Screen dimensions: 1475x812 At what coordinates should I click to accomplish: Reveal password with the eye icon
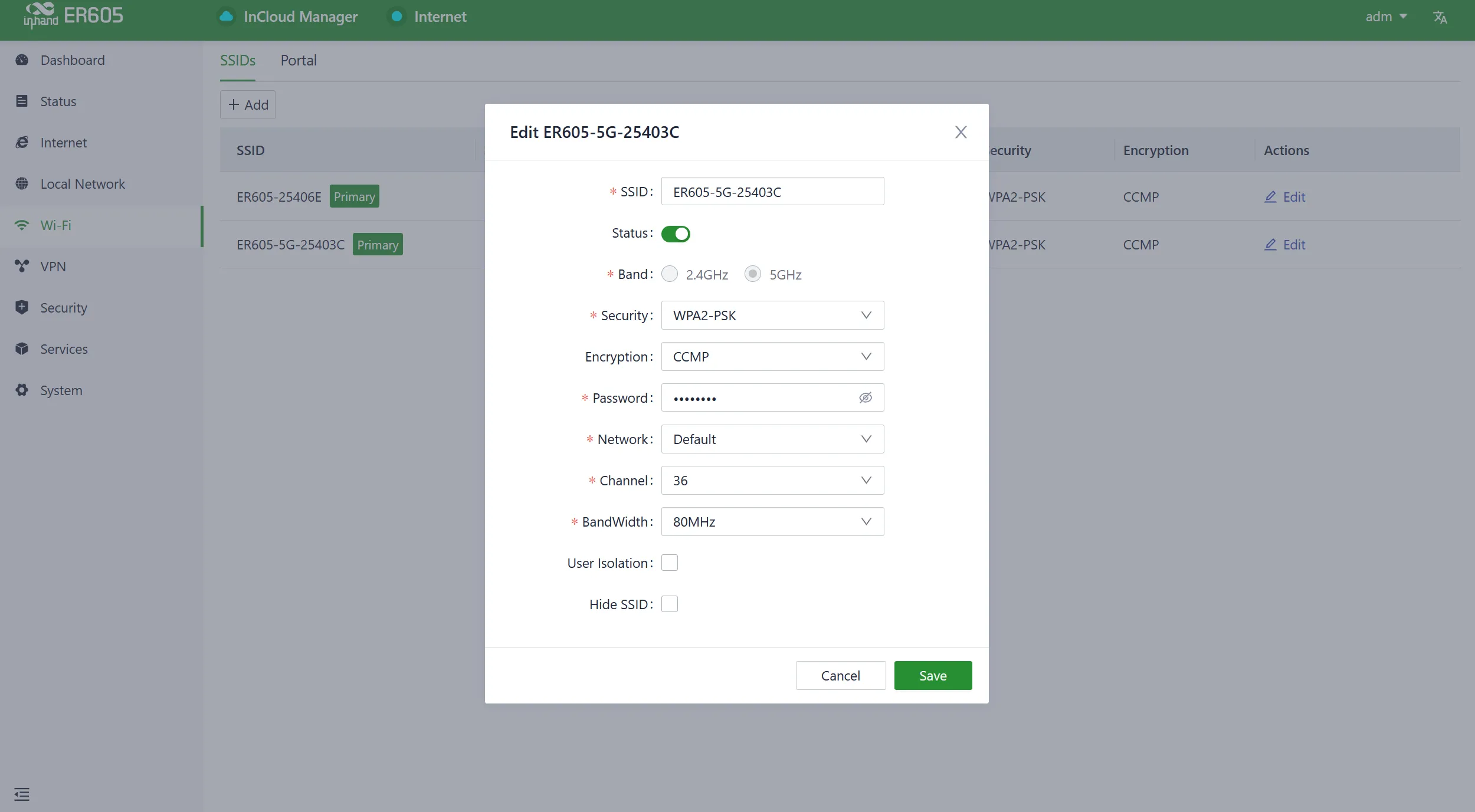tap(866, 398)
